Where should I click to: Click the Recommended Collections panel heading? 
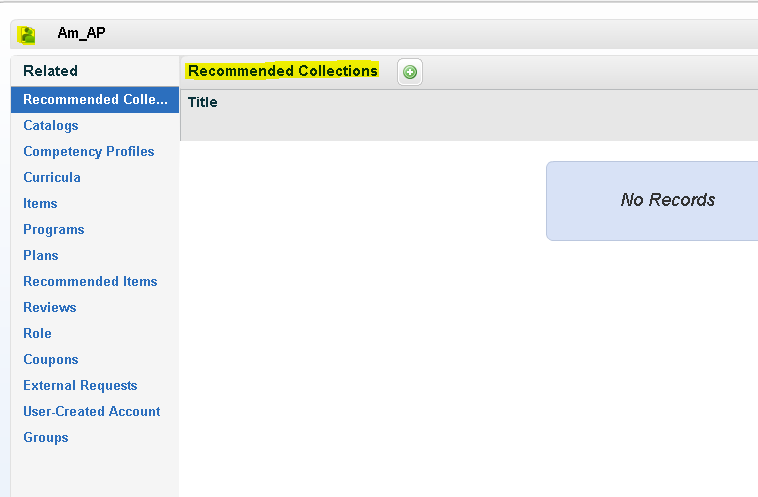coord(283,71)
